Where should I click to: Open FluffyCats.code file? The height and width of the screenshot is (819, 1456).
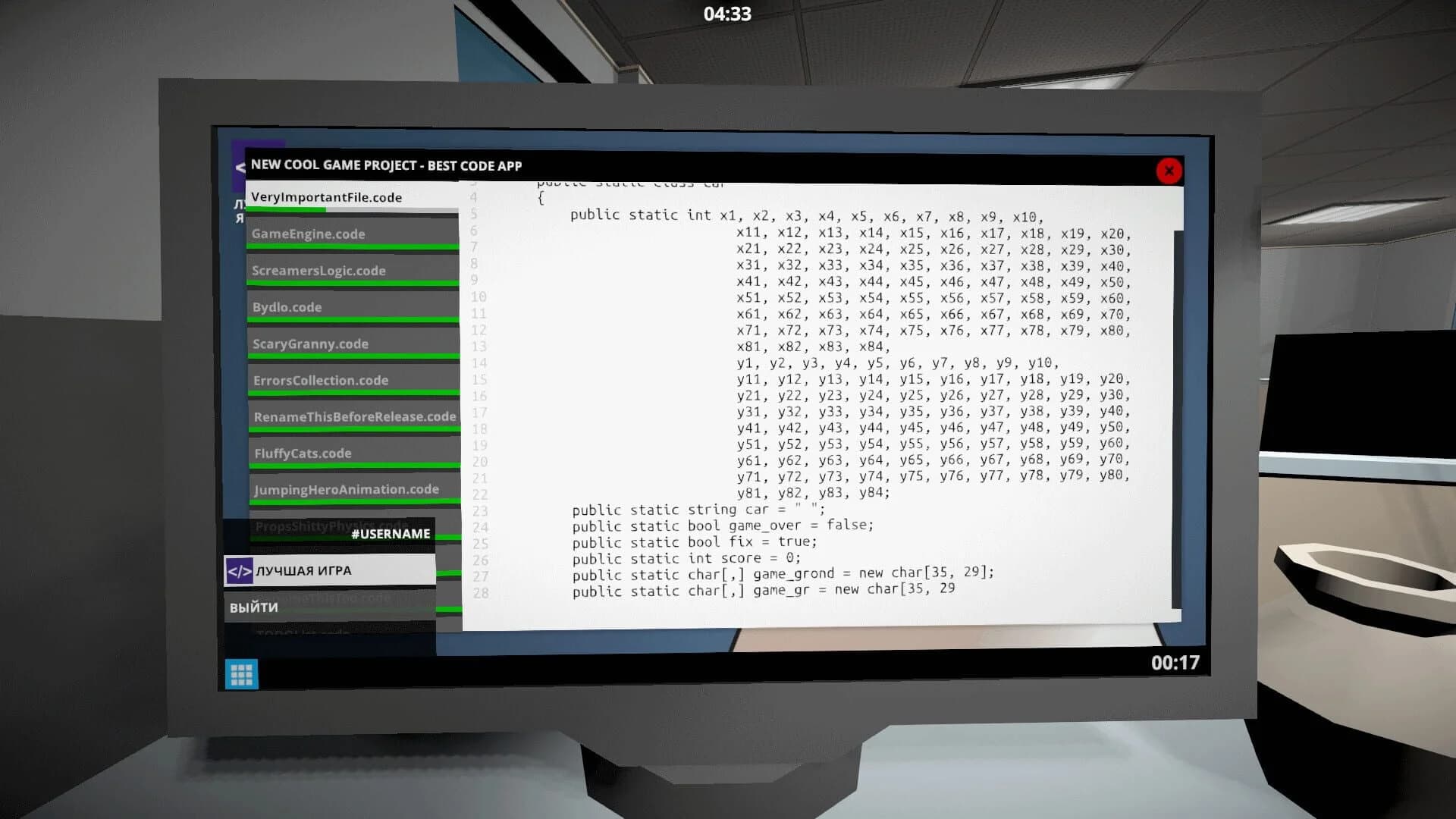pos(303,453)
